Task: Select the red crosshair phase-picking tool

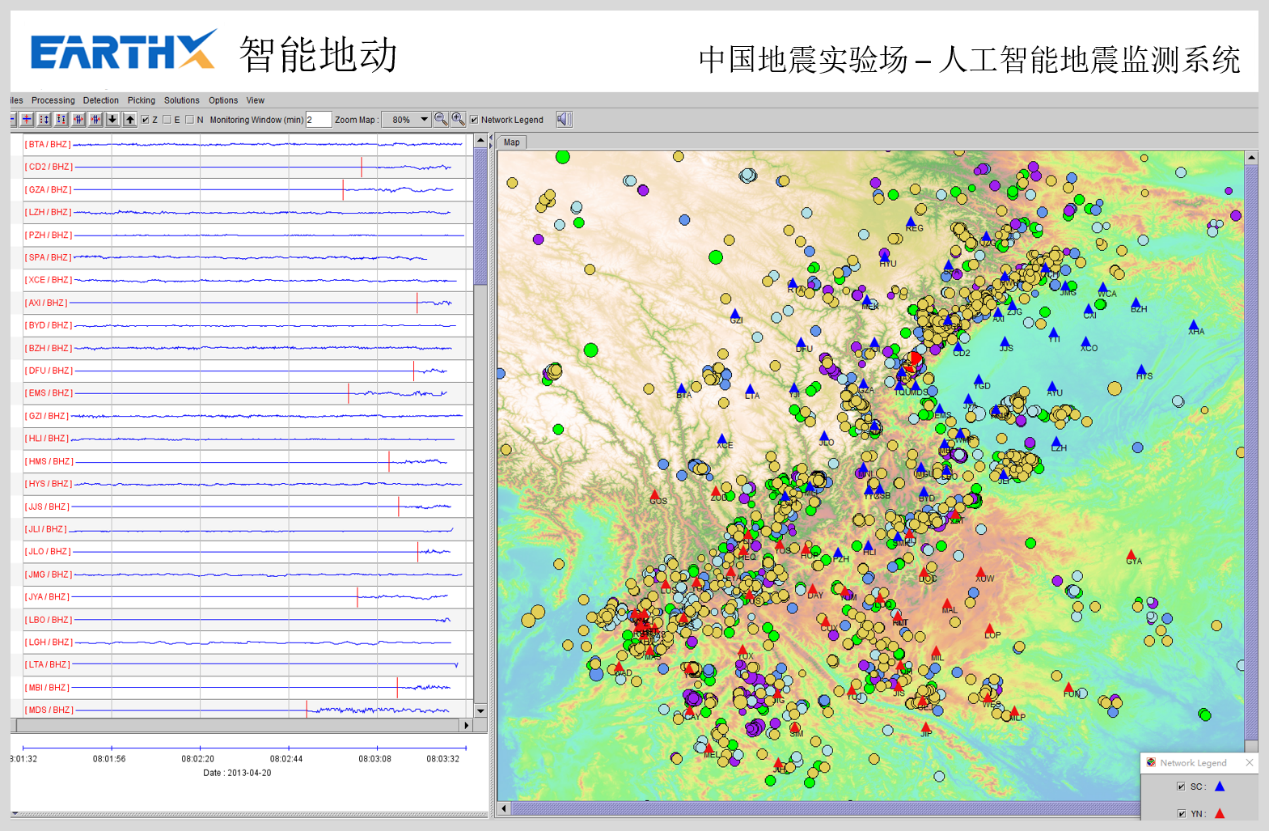Action: tap(25, 120)
